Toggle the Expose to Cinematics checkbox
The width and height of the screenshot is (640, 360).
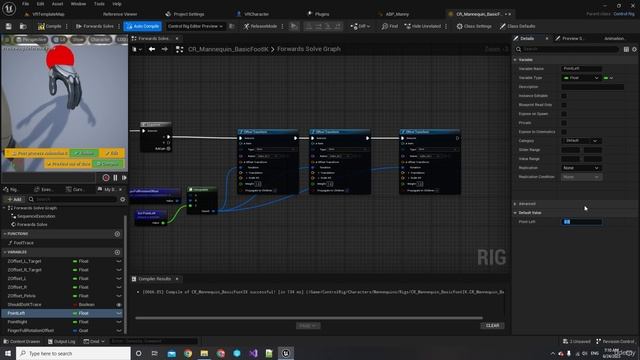(x=564, y=132)
